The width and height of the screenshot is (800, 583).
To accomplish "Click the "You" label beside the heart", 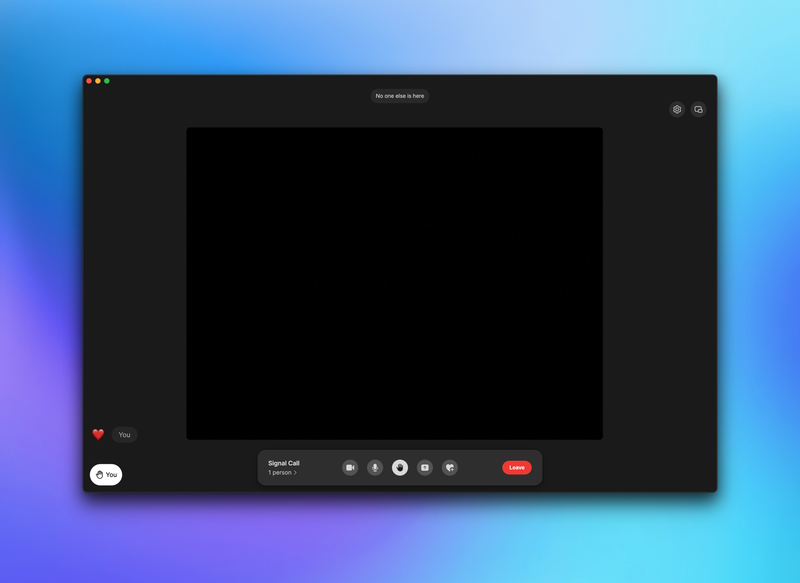I will (x=124, y=435).
